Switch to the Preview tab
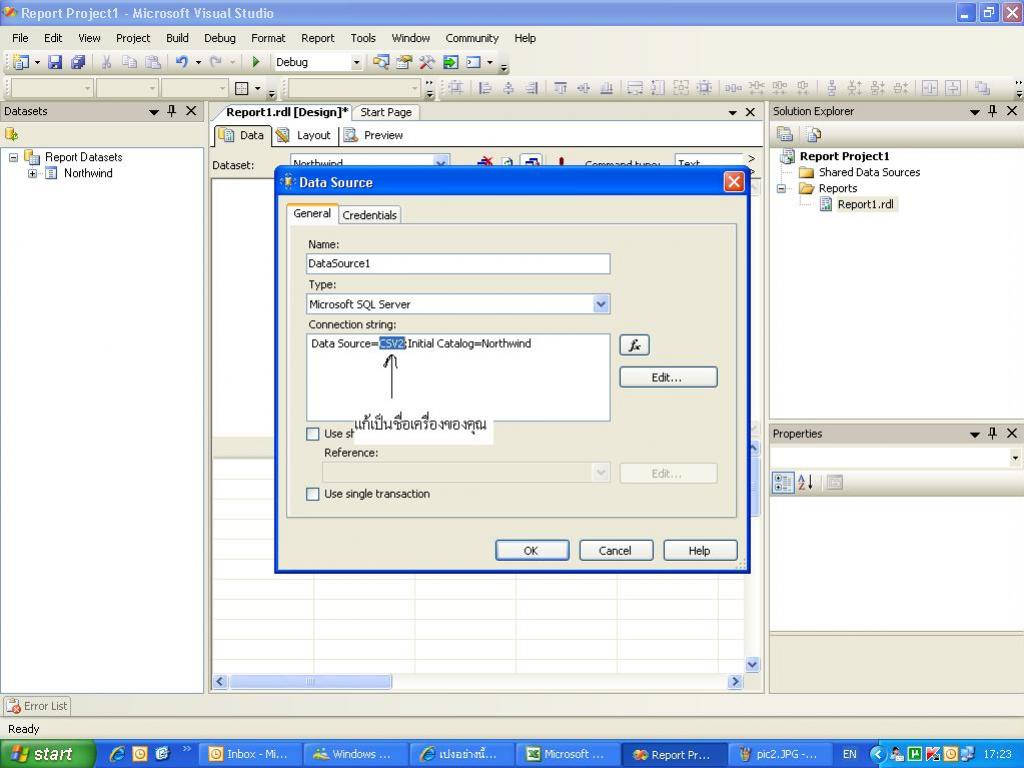 coord(374,135)
